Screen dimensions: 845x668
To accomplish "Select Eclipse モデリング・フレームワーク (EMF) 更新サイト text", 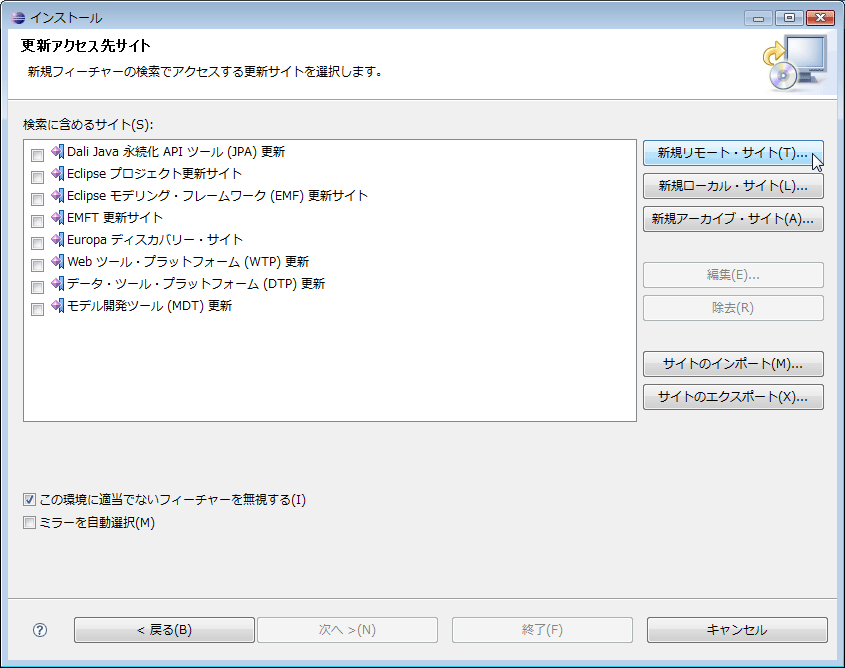I will coord(217,196).
